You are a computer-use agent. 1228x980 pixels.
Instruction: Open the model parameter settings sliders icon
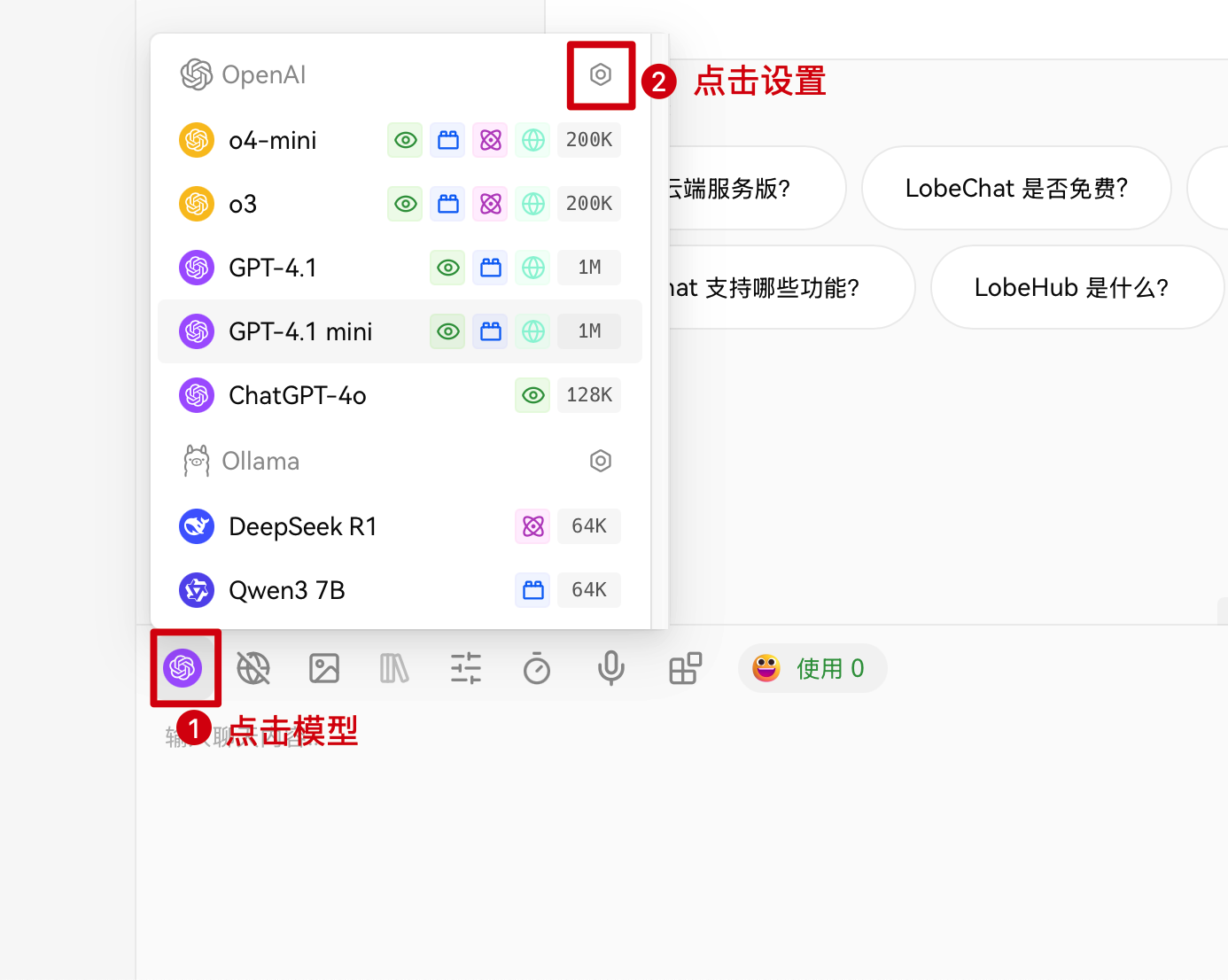click(x=466, y=668)
